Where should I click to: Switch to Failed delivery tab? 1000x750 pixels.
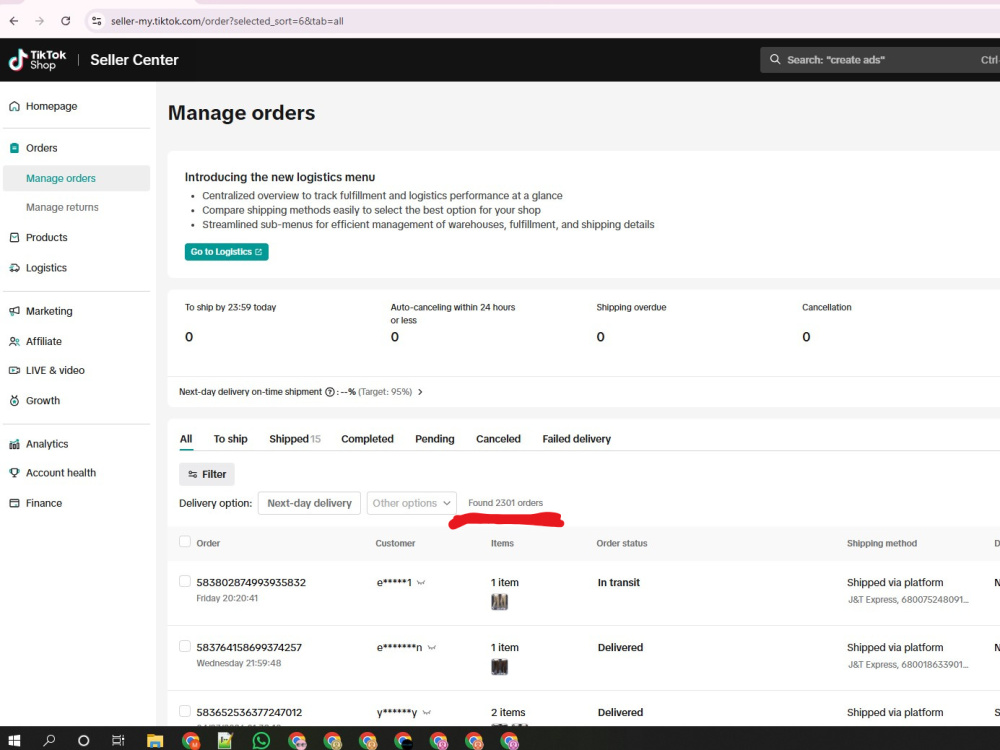coord(577,439)
